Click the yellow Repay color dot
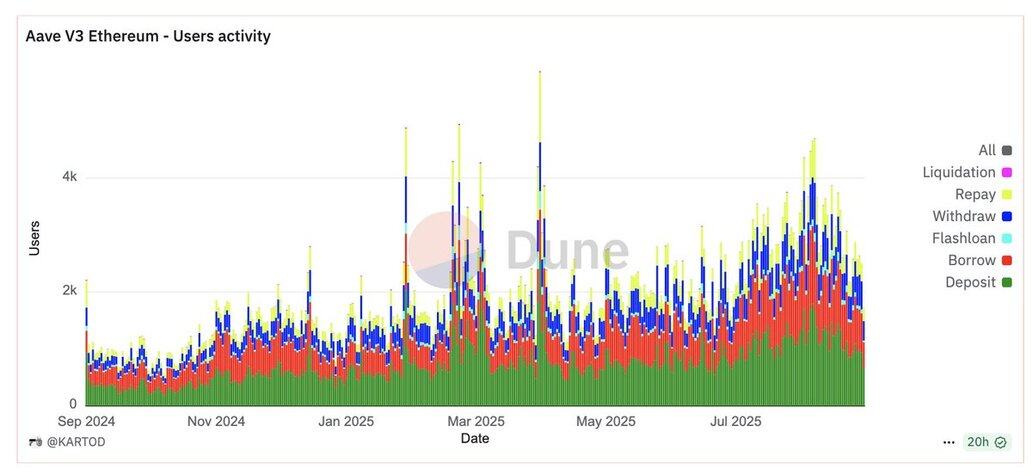The image size is (1032, 475). coord(1007,195)
